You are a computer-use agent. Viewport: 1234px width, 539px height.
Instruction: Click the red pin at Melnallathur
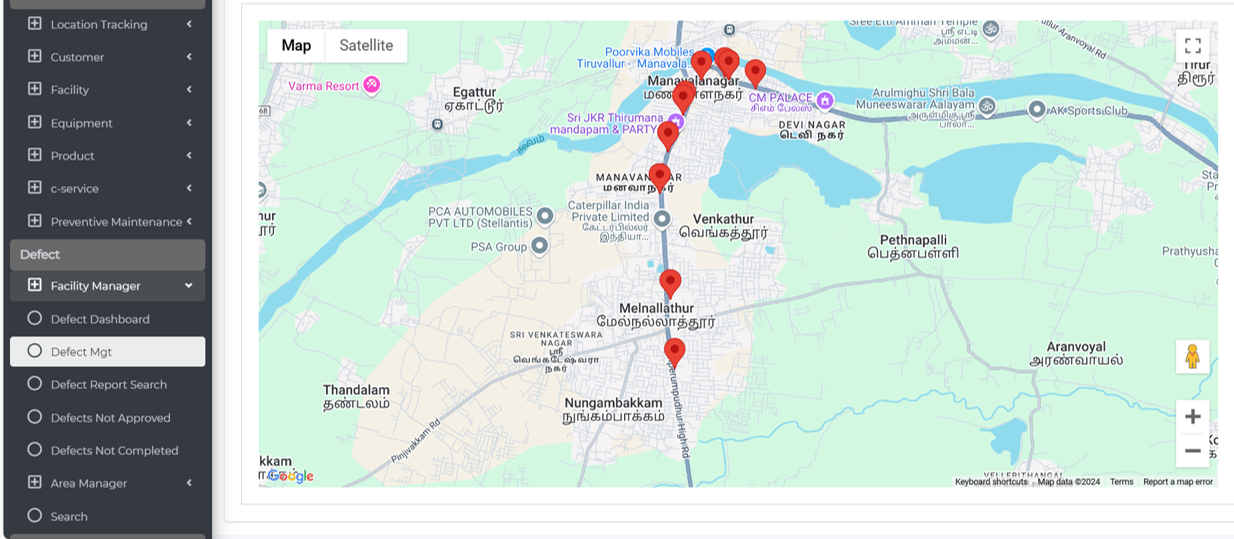670,284
